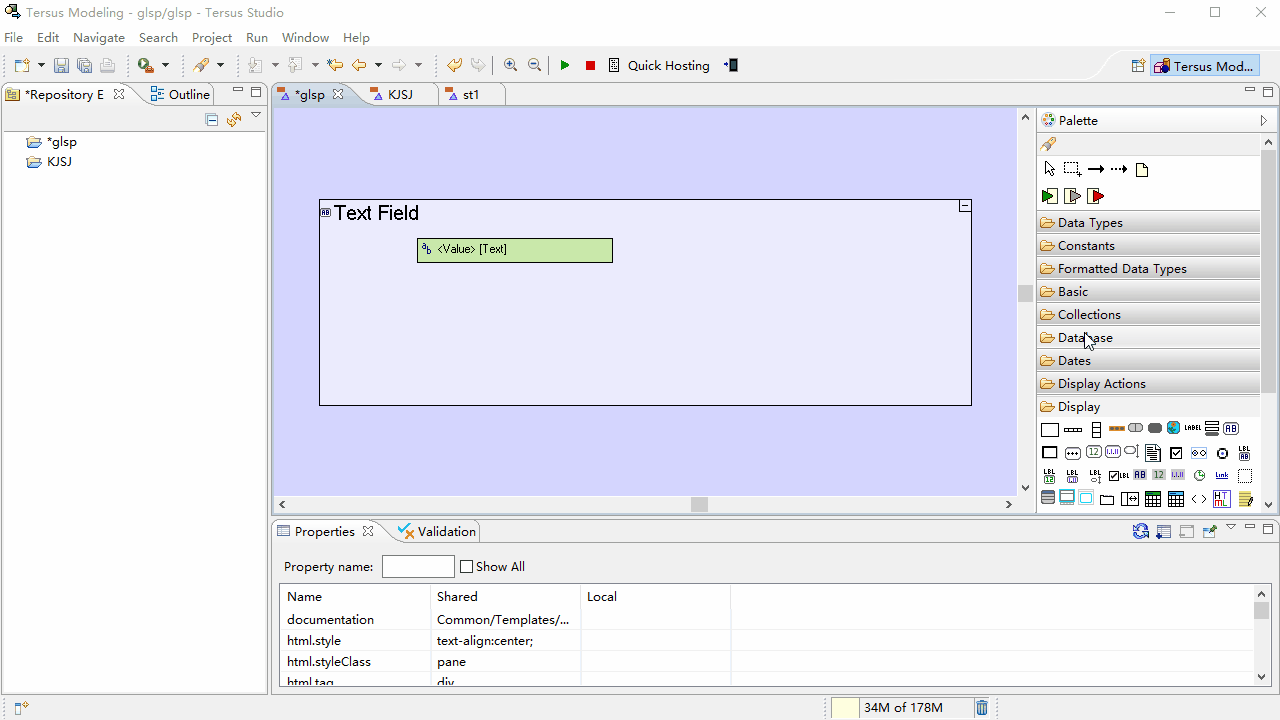Select the green Trigger slot icon

1049,196
